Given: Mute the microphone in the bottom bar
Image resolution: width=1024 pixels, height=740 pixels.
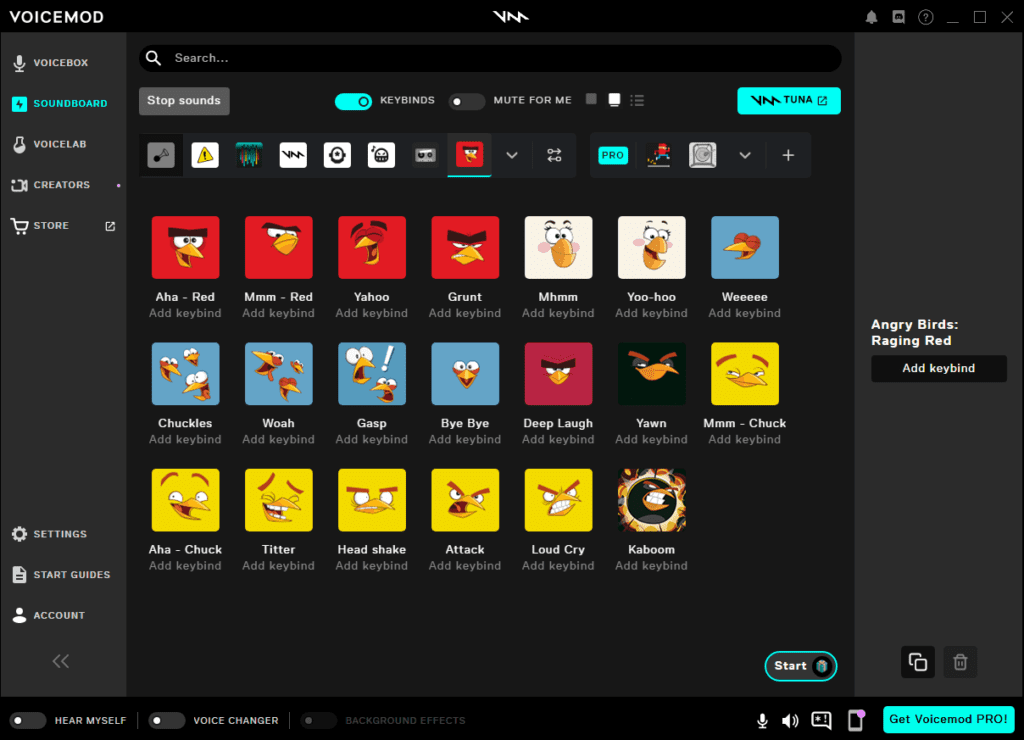Looking at the screenshot, I should click(x=762, y=720).
